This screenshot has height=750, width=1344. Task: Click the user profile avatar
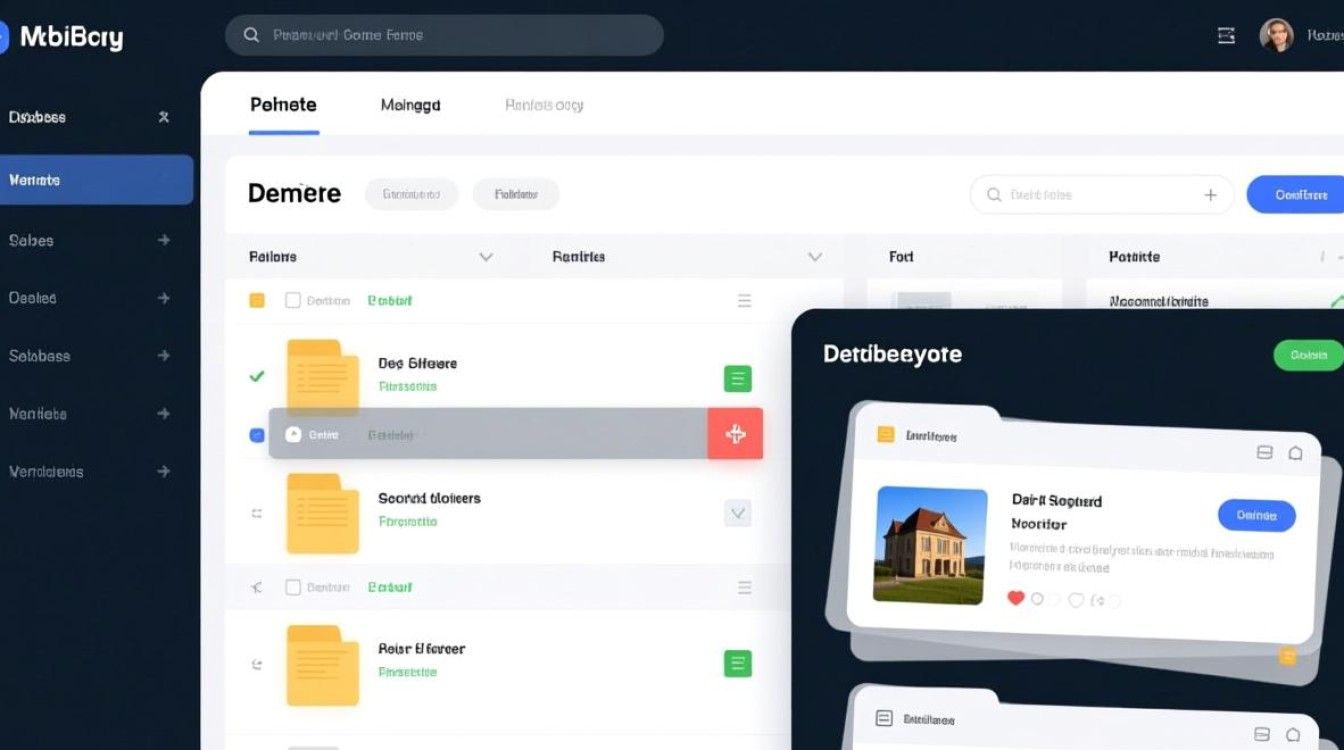click(x=1276, y=36)
